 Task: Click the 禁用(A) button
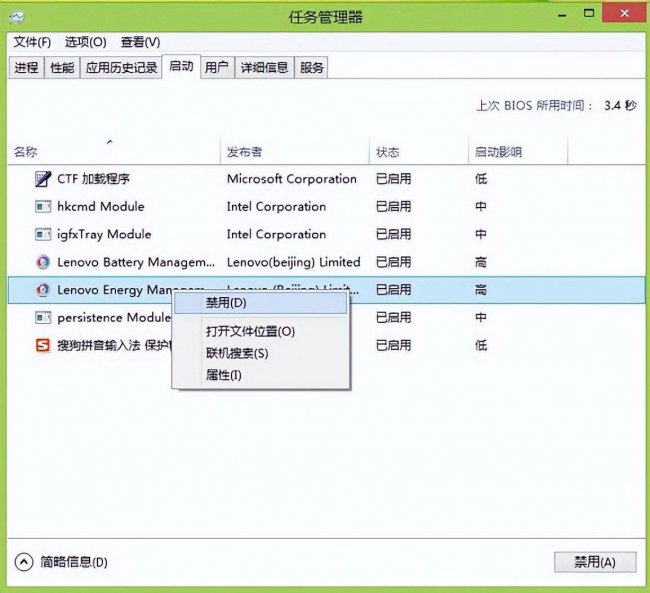[595, 562]
